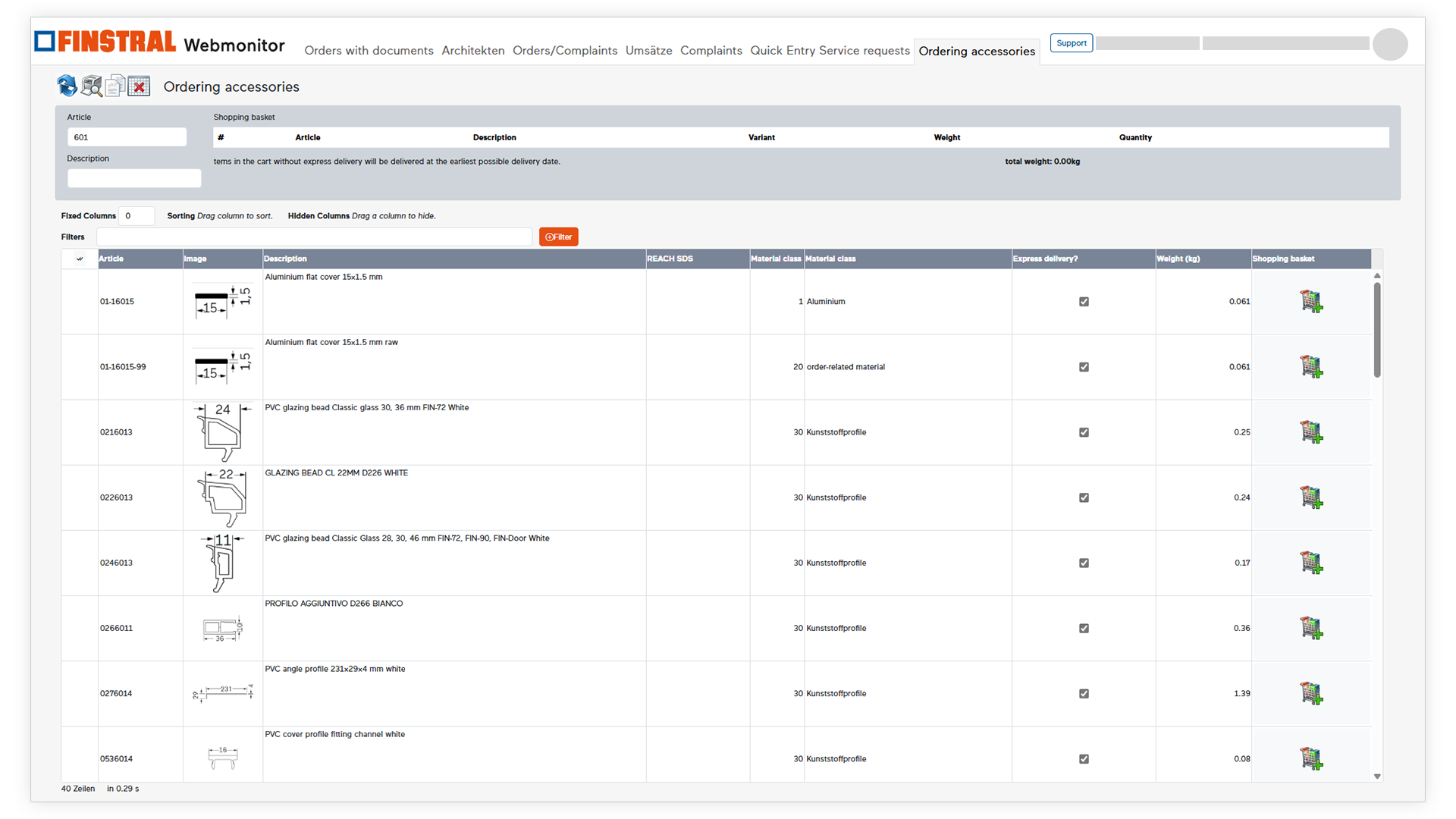Toggle express delivery checkbox for 0266011
This screenshot has height=819, width=1456.
tap(1084, 628)
